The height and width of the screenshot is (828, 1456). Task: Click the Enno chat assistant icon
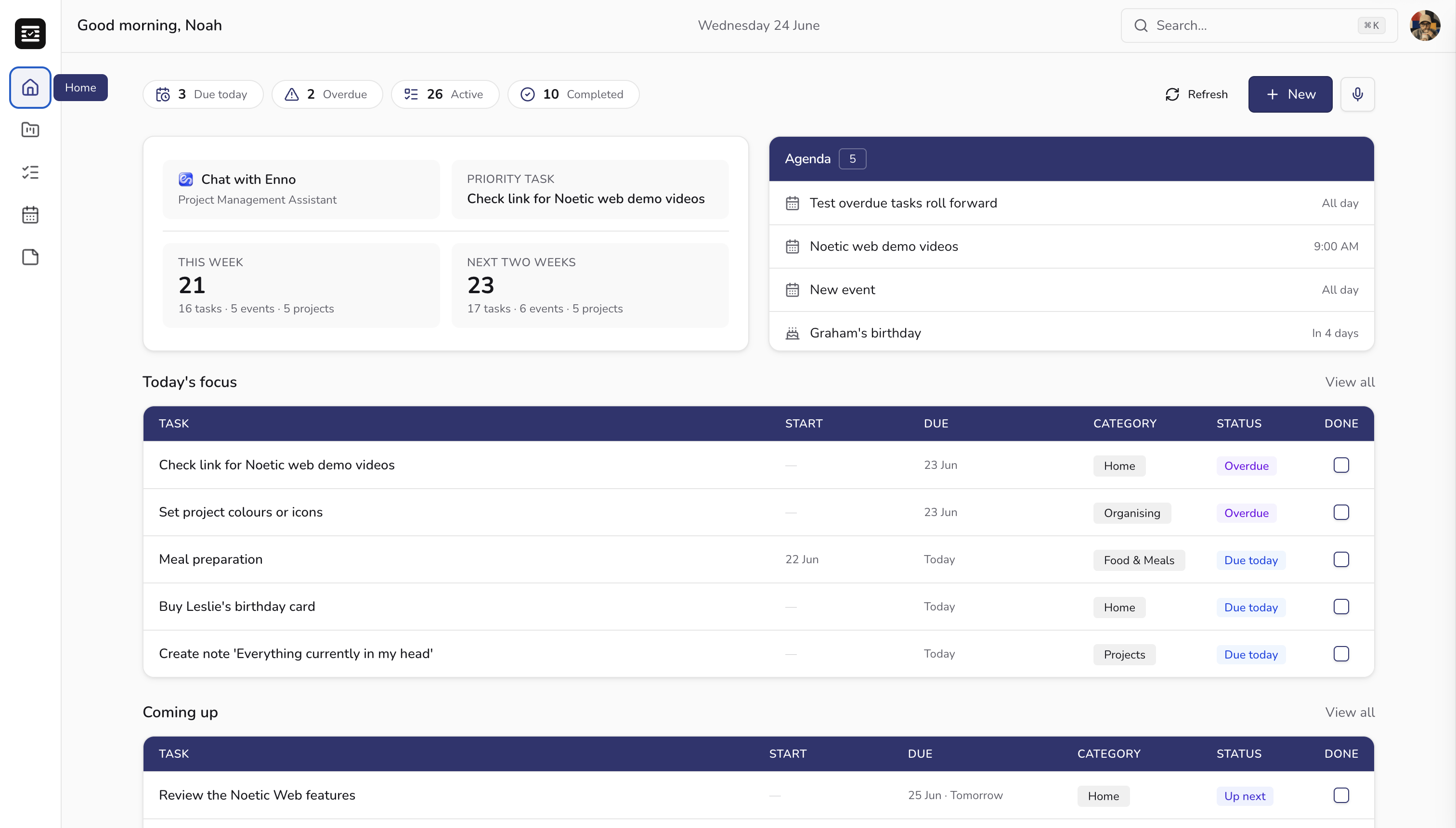(185, 179)
